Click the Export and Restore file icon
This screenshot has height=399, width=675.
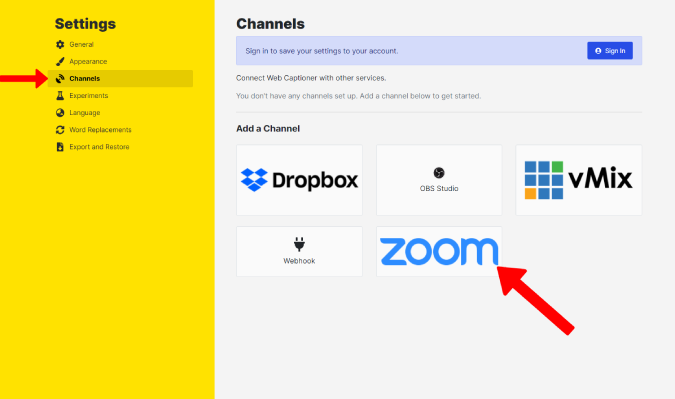point(60,147)
